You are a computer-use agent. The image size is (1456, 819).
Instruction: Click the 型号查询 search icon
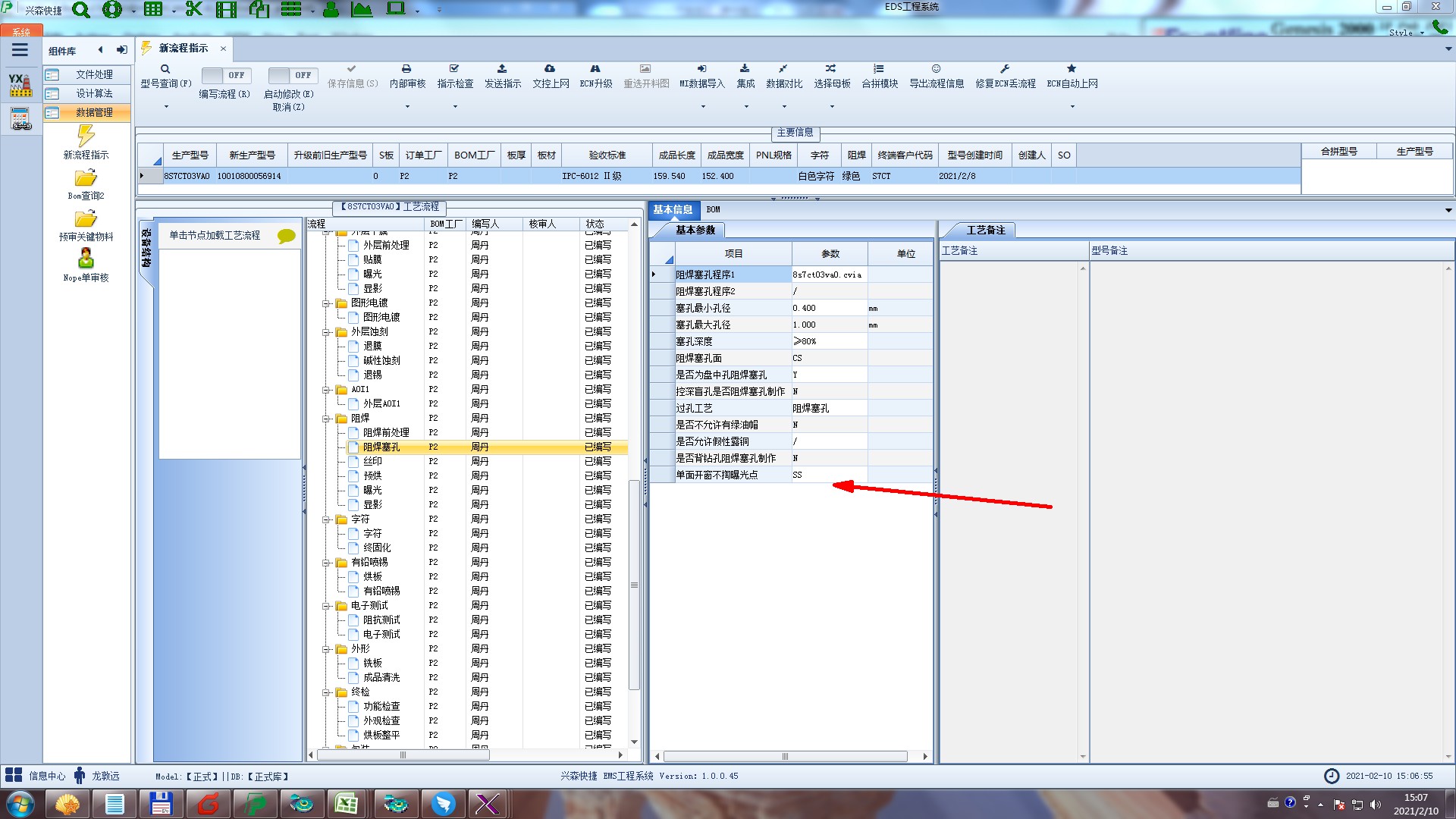coord(165,69)
